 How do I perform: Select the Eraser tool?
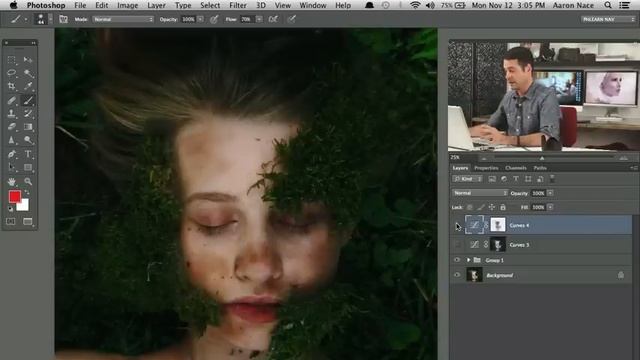pyautogui.click(x=11, y=127)
